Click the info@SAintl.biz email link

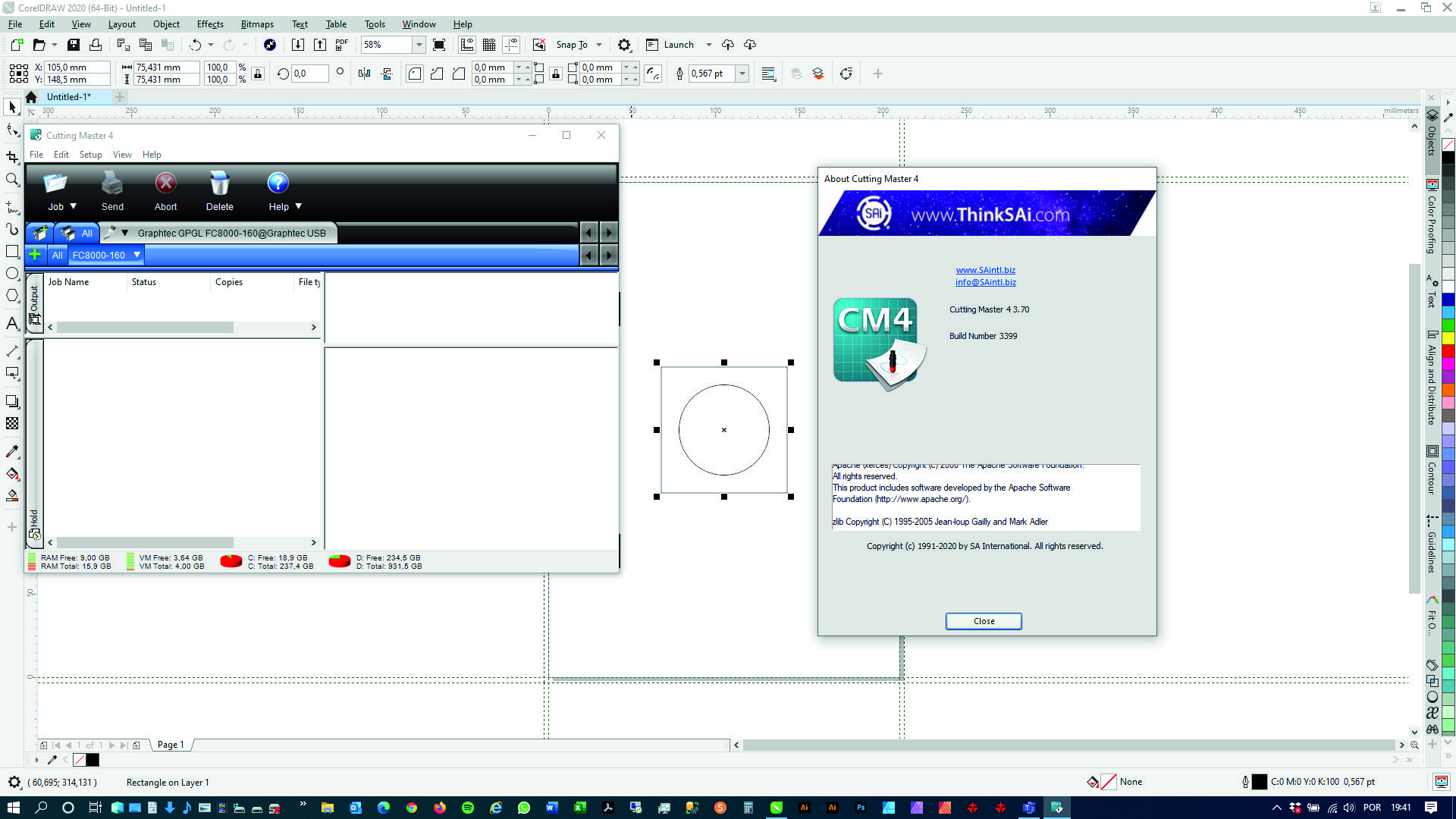[x=985, y=282]
